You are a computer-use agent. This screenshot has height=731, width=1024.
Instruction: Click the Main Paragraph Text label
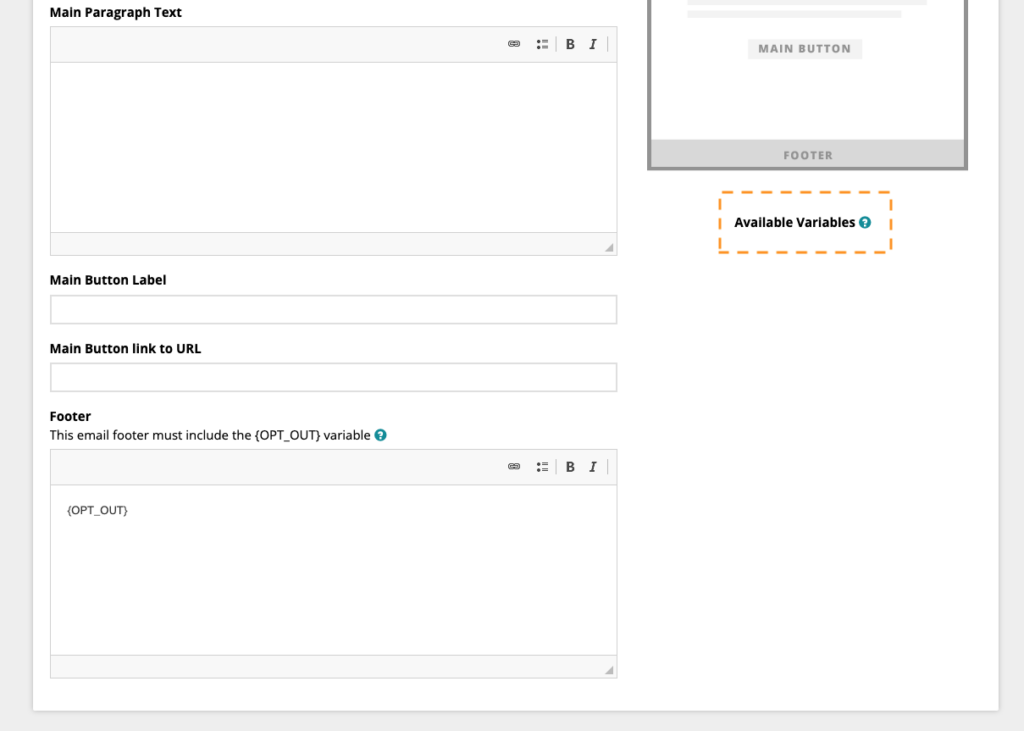click(x=116, y=12)
